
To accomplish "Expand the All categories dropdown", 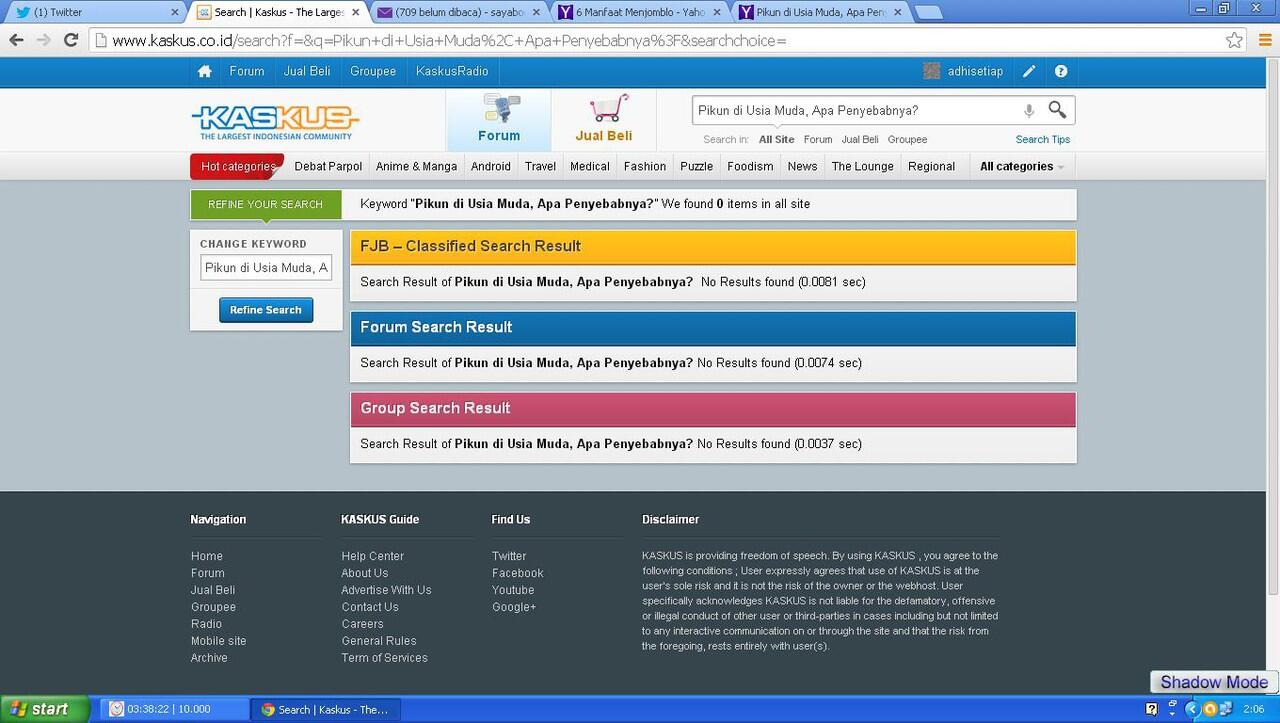I will pos(1022,166).
